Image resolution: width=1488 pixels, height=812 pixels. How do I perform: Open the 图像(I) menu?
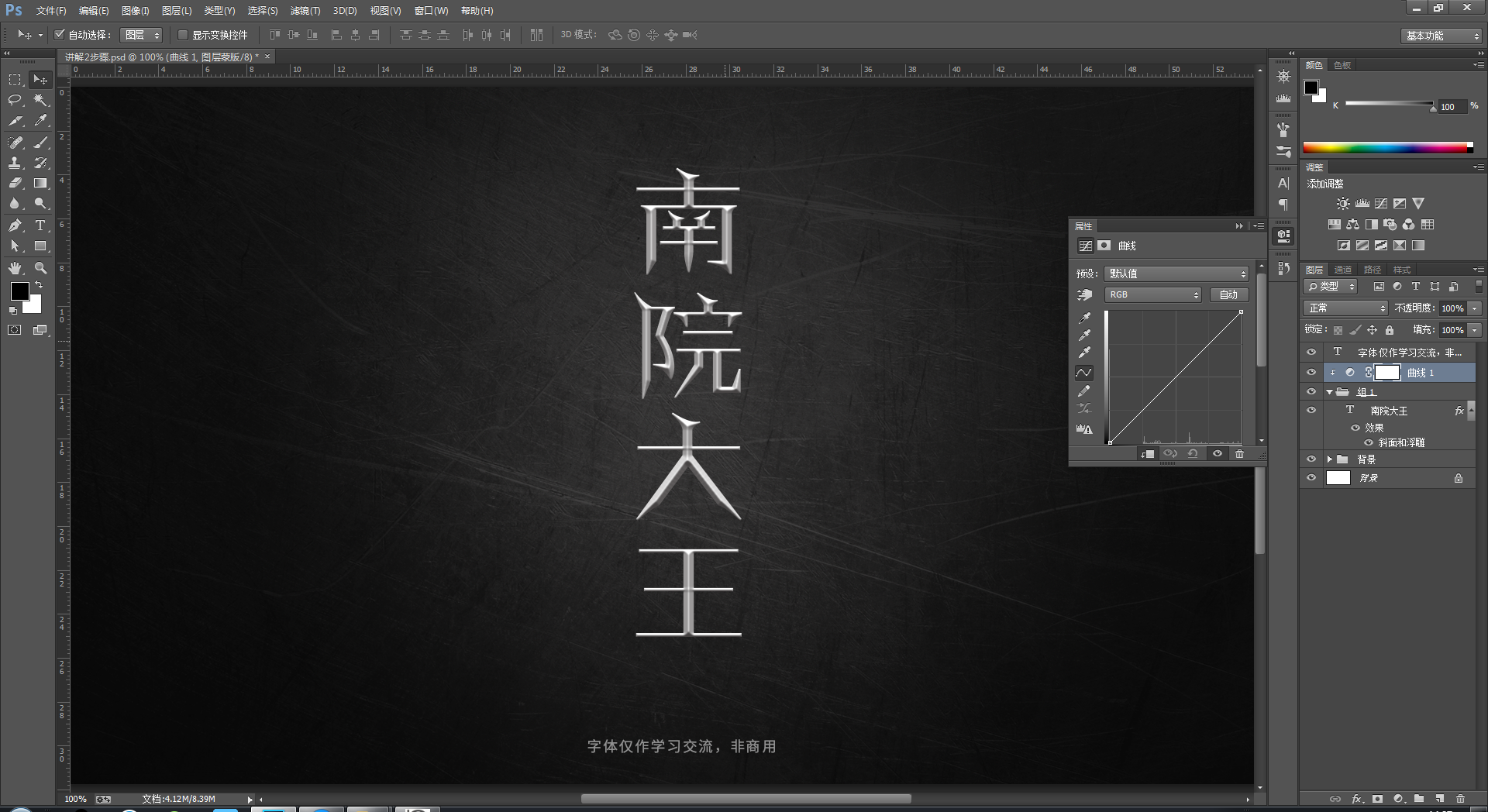click(135, 11)
